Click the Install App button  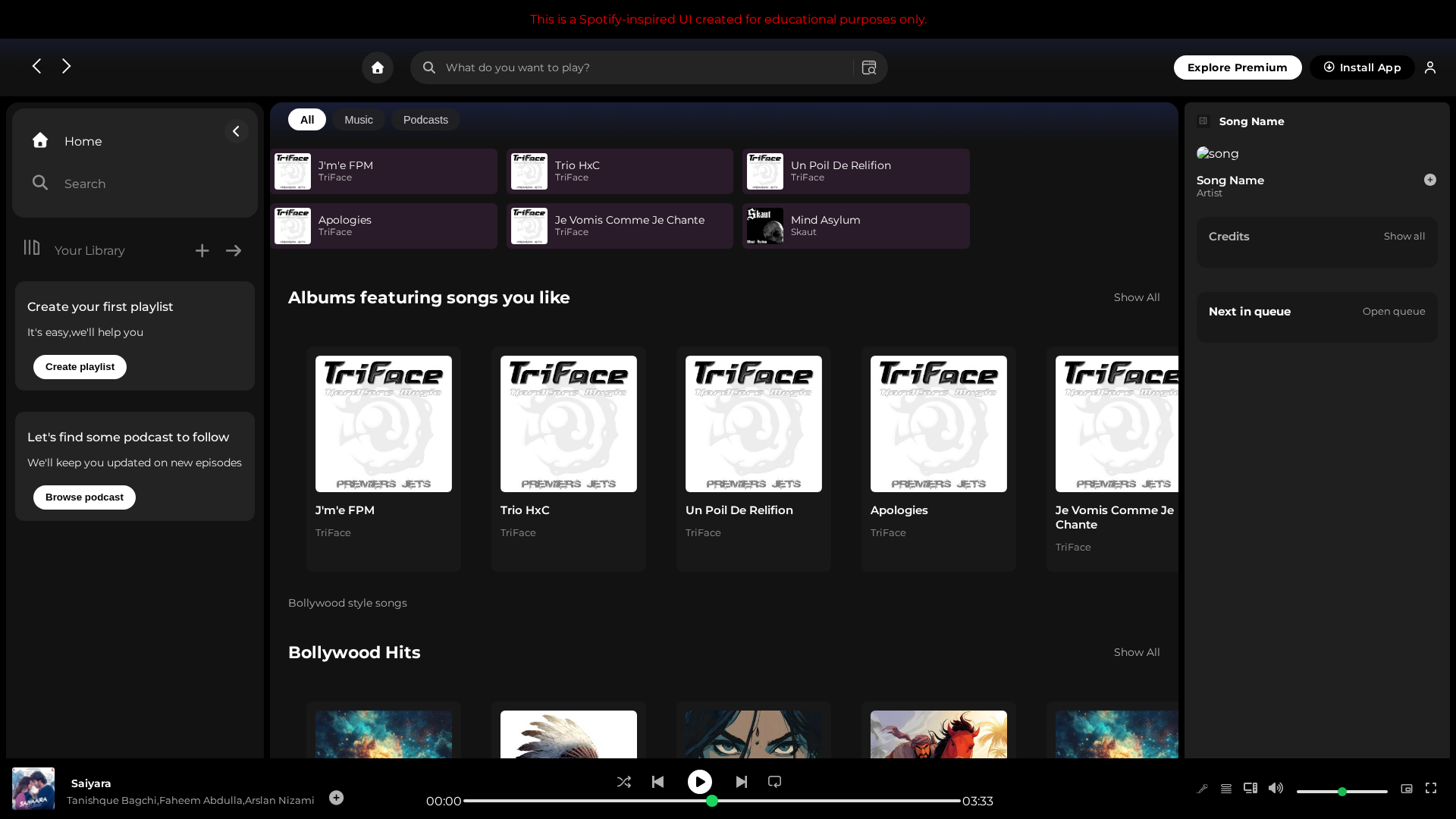pos(1362,67)
